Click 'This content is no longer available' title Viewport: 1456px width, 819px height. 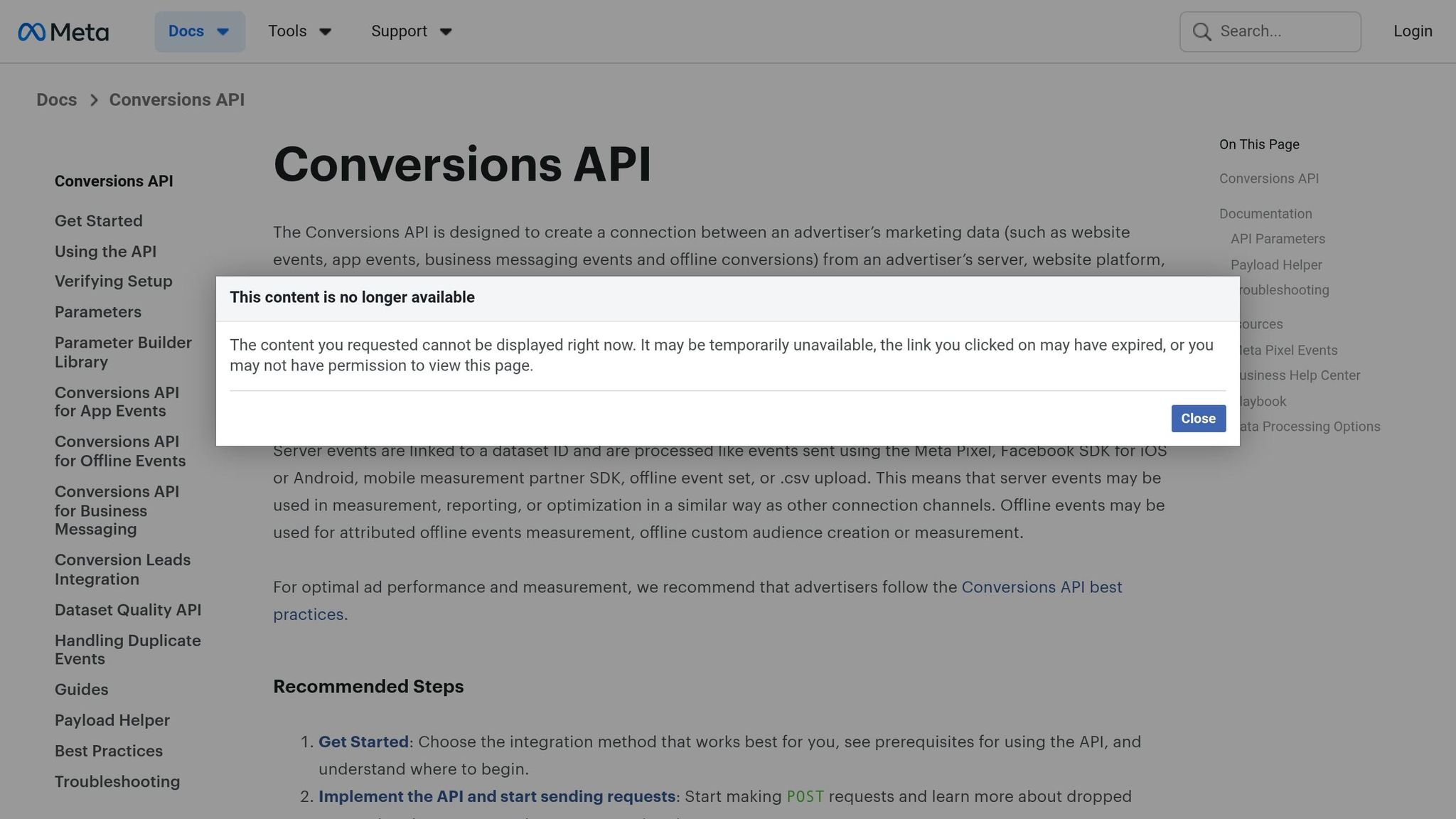[x=352, y=297]
